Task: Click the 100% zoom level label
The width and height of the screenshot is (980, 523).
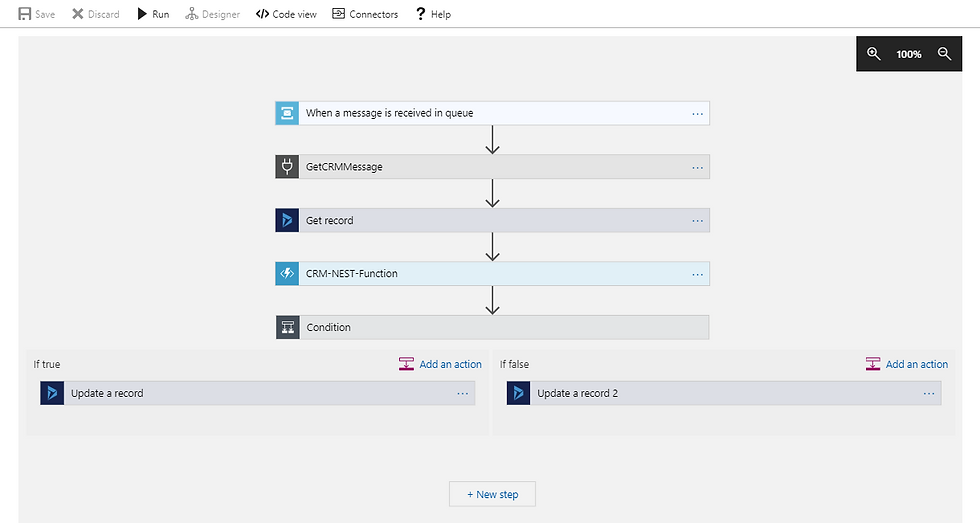Action: [x=909, y=54]
